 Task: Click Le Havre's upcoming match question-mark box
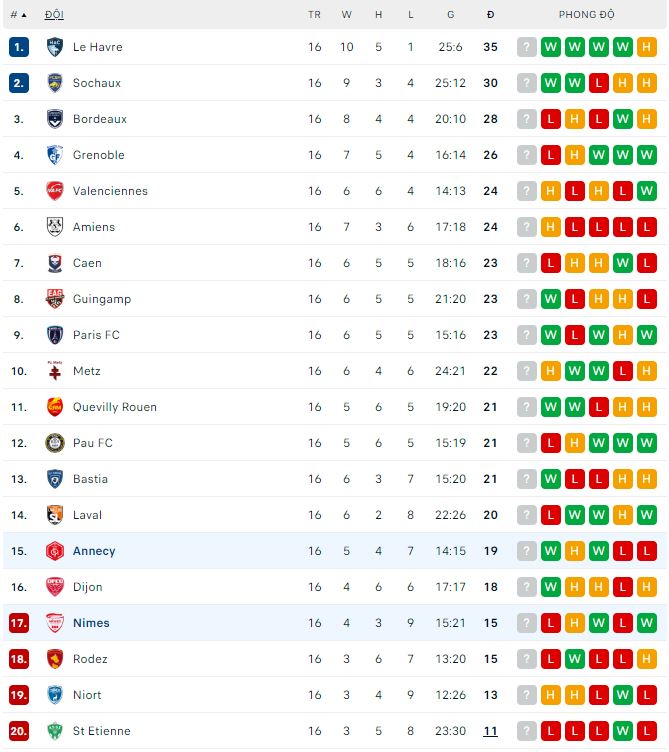click(527, 47)
